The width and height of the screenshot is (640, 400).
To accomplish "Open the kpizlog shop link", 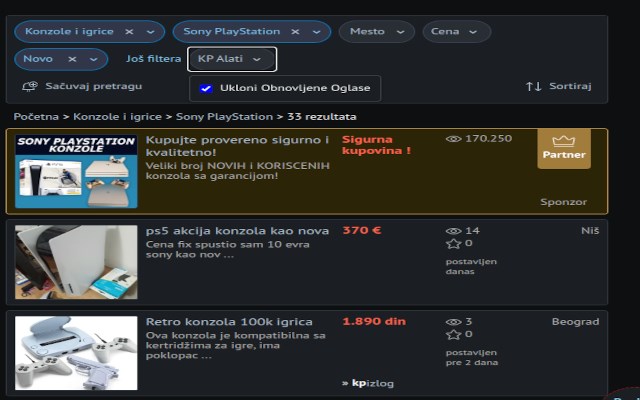I will pos(368,383).
